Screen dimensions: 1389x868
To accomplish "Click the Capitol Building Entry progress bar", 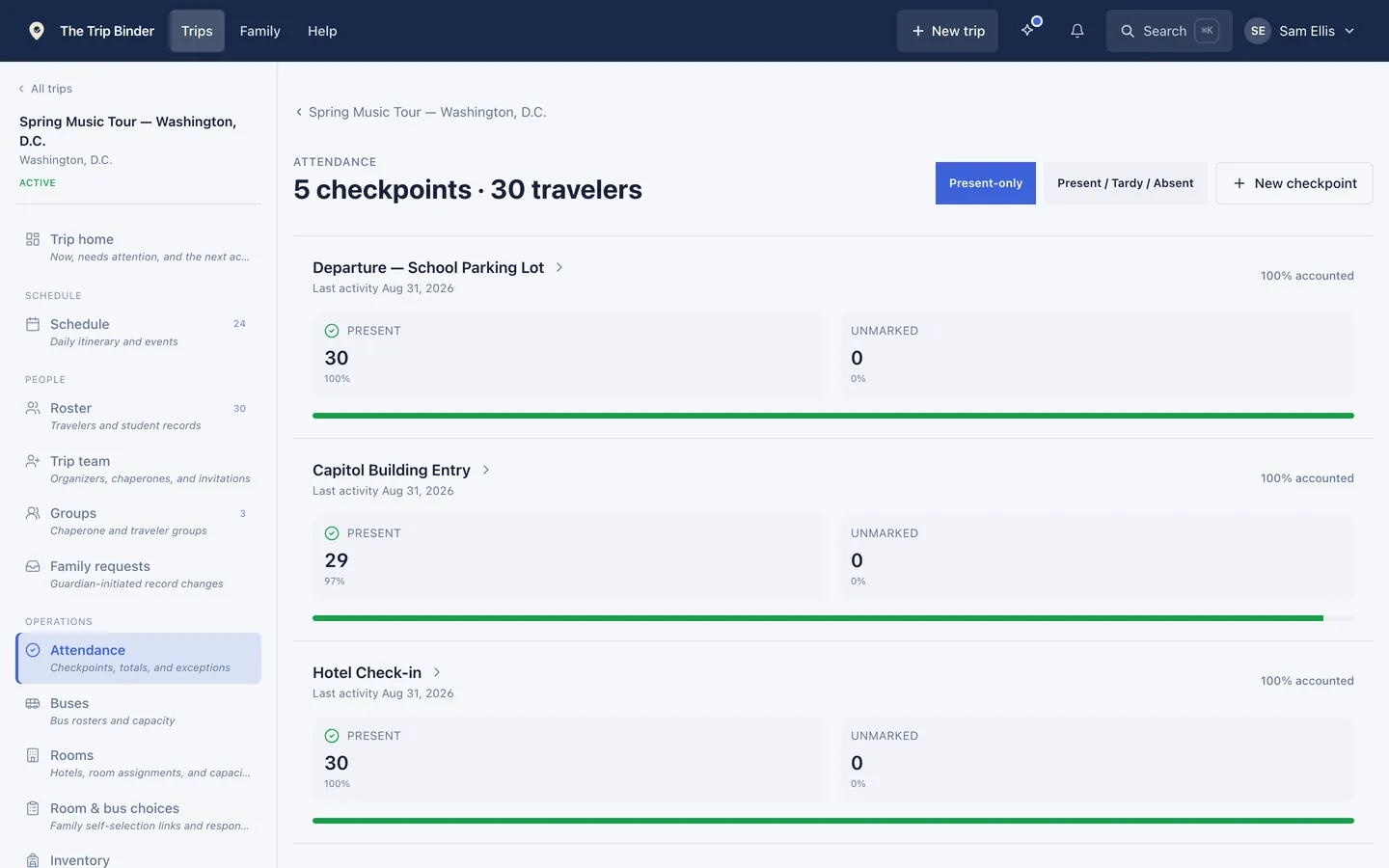I will click(x=833, y=618).
